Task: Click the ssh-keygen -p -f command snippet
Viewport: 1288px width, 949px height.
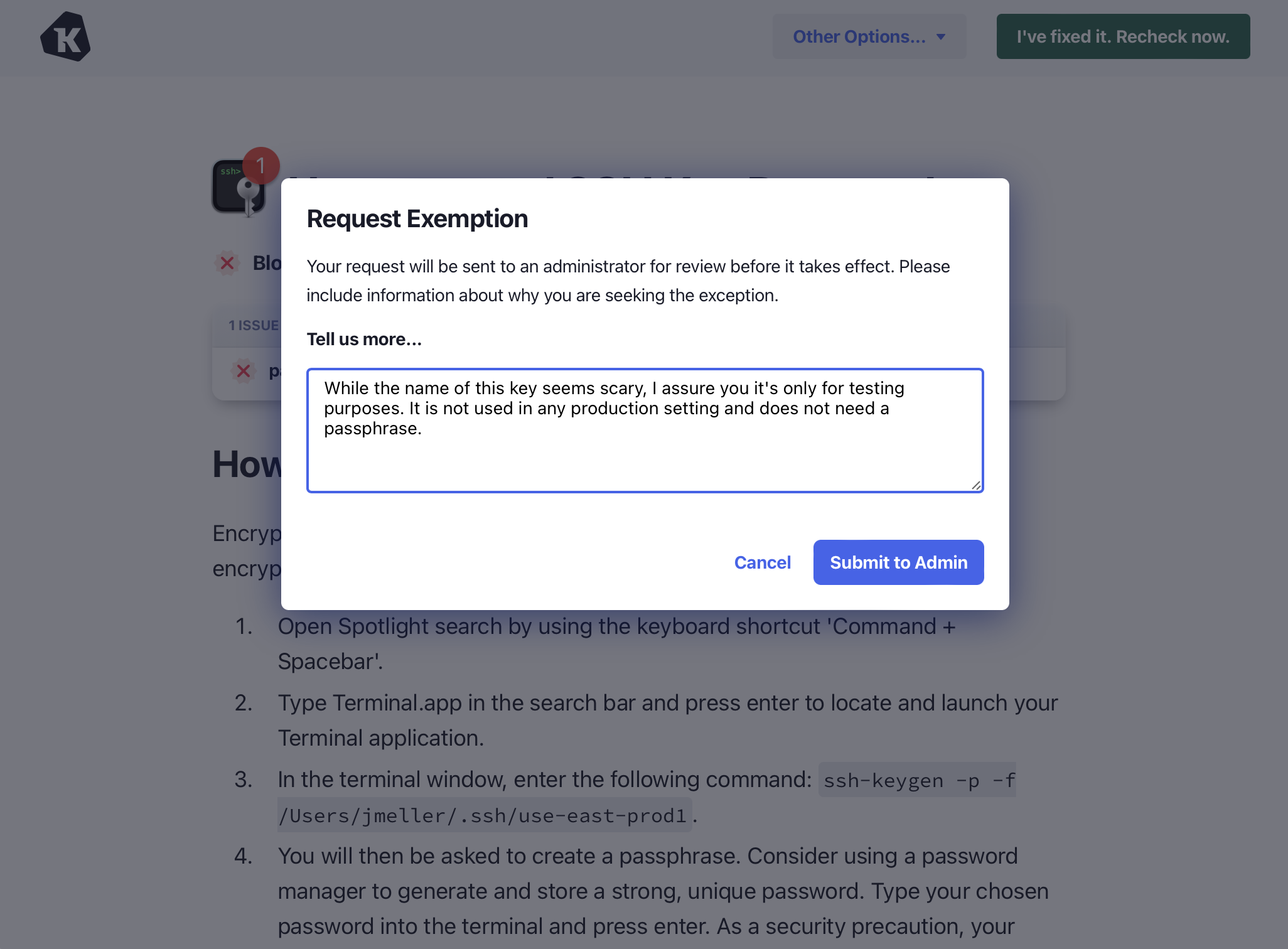Action: (918, 780)
